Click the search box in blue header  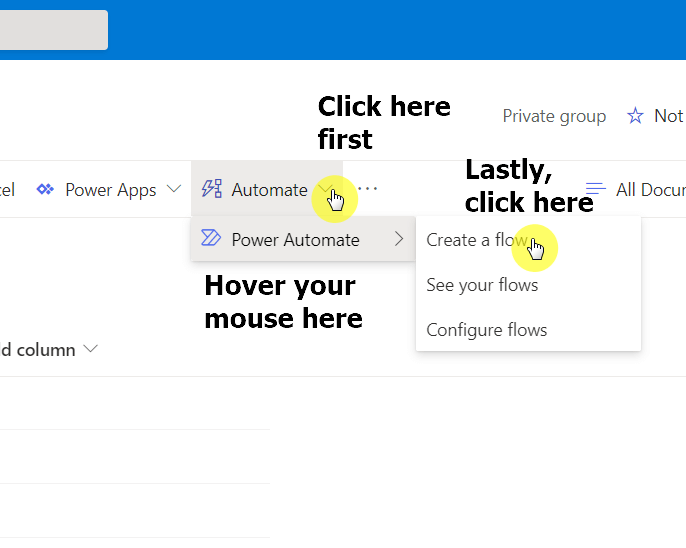point(53,30)
